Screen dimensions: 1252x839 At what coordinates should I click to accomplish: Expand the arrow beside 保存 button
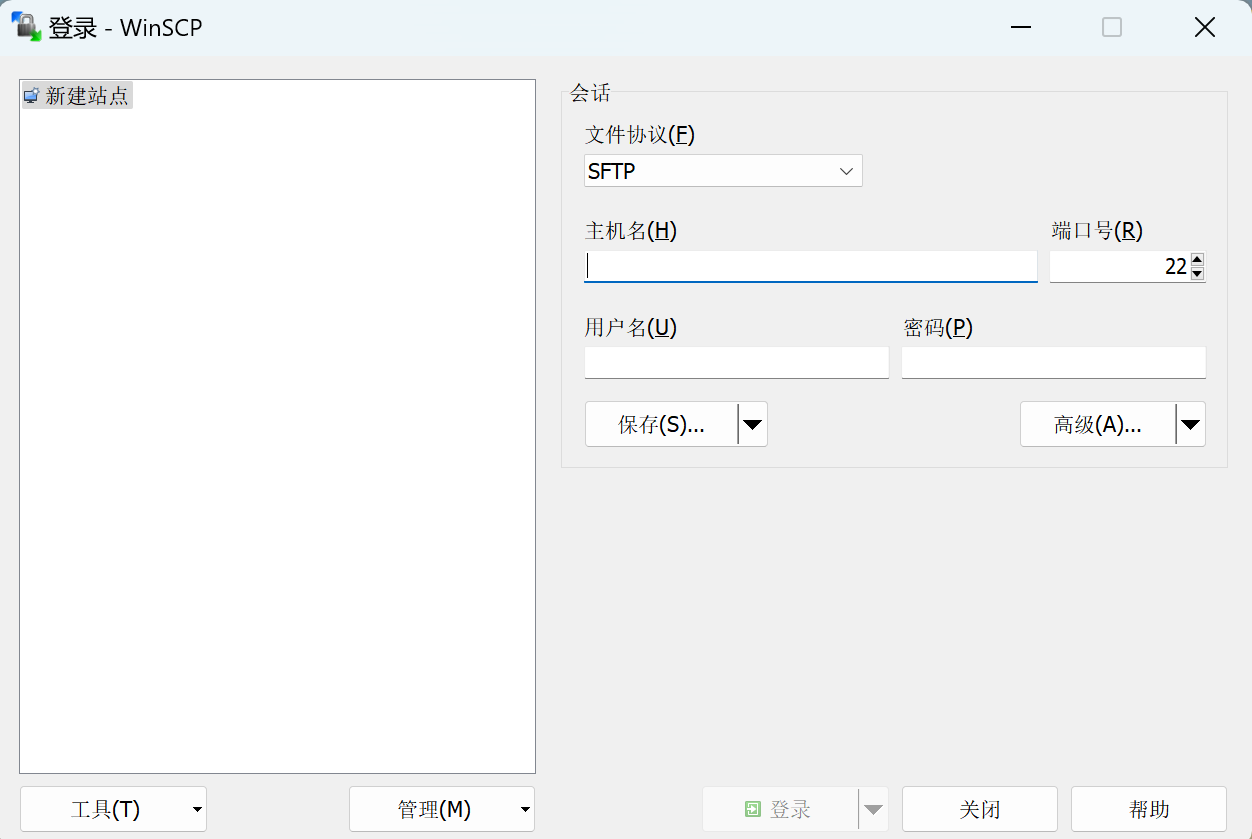pos(753,424)
